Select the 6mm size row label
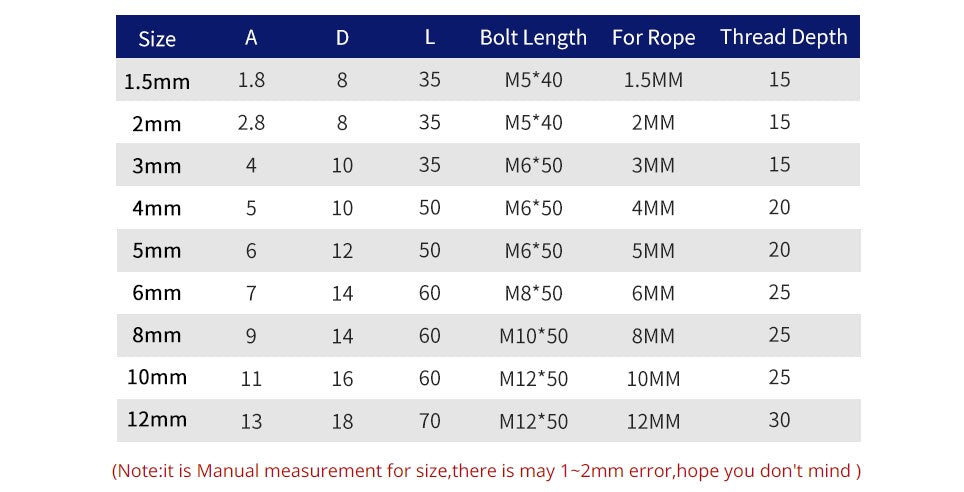The image size is (964, 492). click(x=157, y=294)
